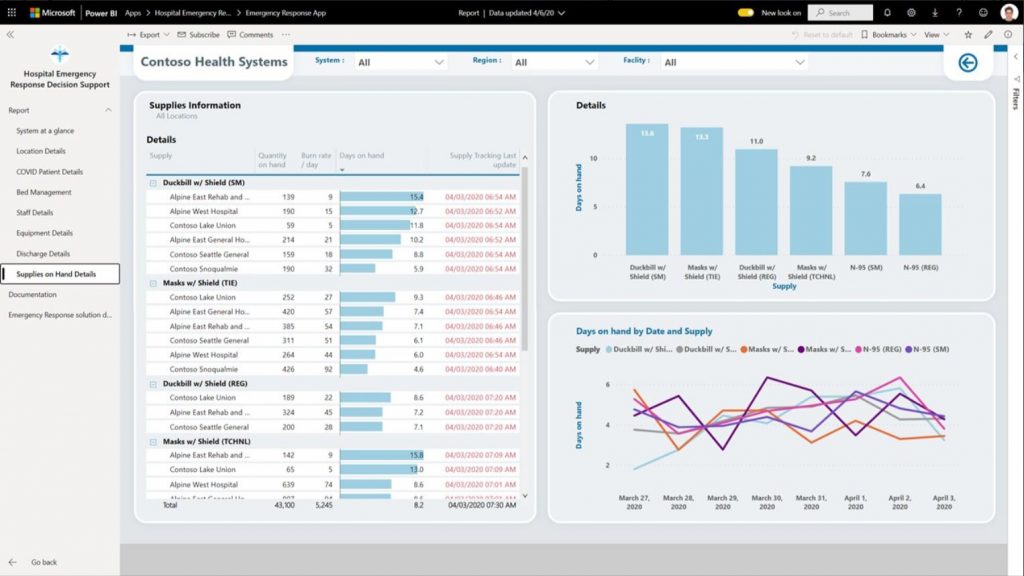Open the help question mark
1024x576 pixels.
(x=959, y=12)
